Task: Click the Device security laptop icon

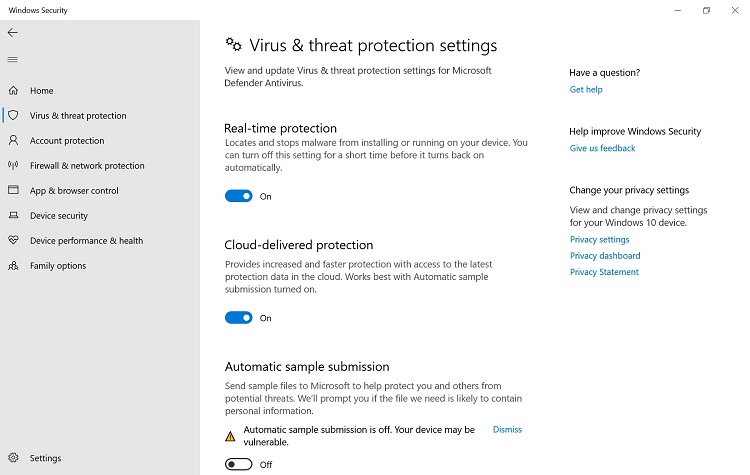Action: pos(13,215)
